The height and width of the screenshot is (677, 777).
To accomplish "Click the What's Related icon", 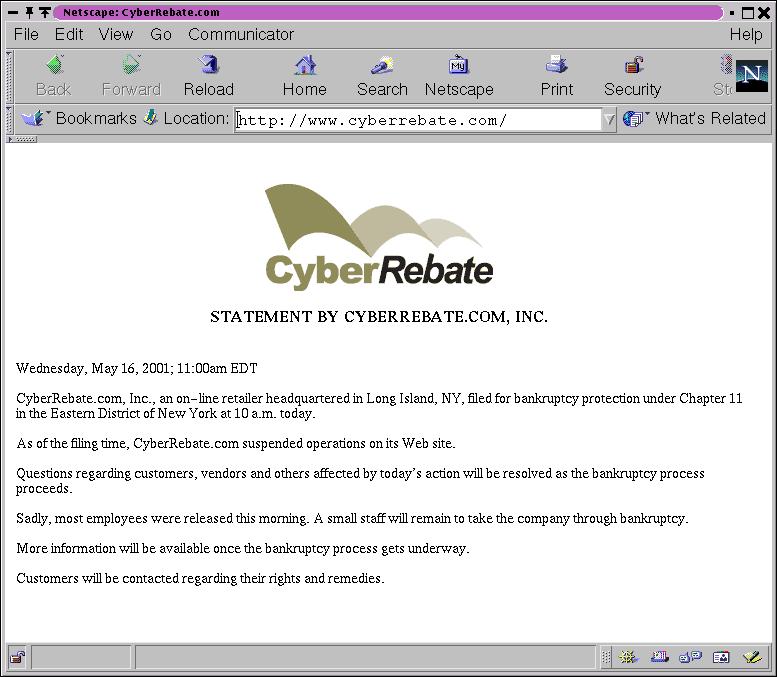I will click(634, 118).
